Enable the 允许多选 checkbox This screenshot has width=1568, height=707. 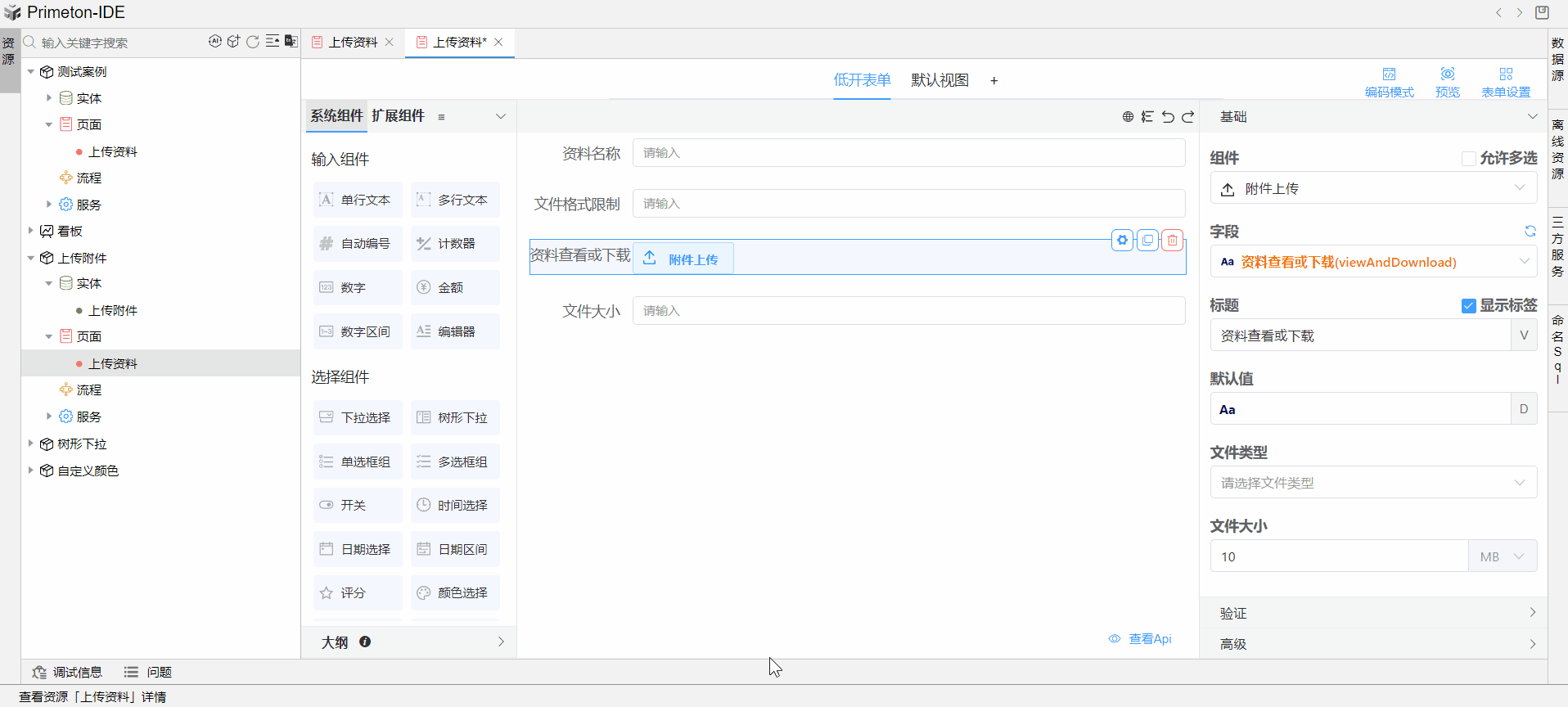(1469, 158)
